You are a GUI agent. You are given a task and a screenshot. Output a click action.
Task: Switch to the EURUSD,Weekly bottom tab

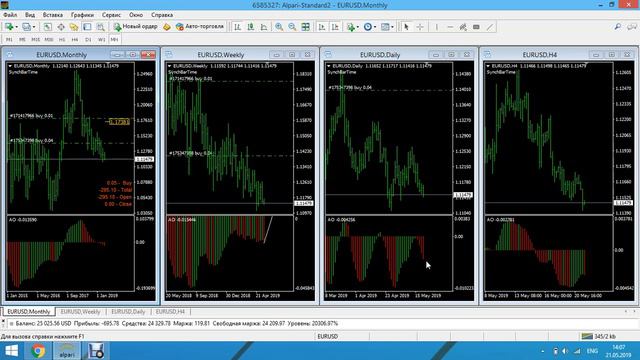(80, 311)
